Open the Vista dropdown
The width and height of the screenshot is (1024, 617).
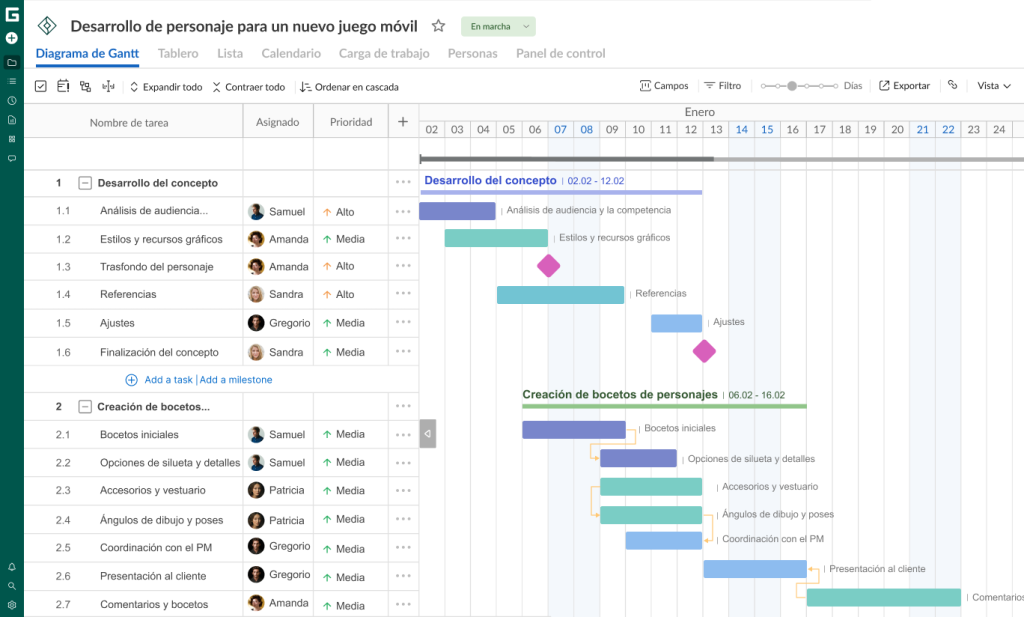[993, 86]
